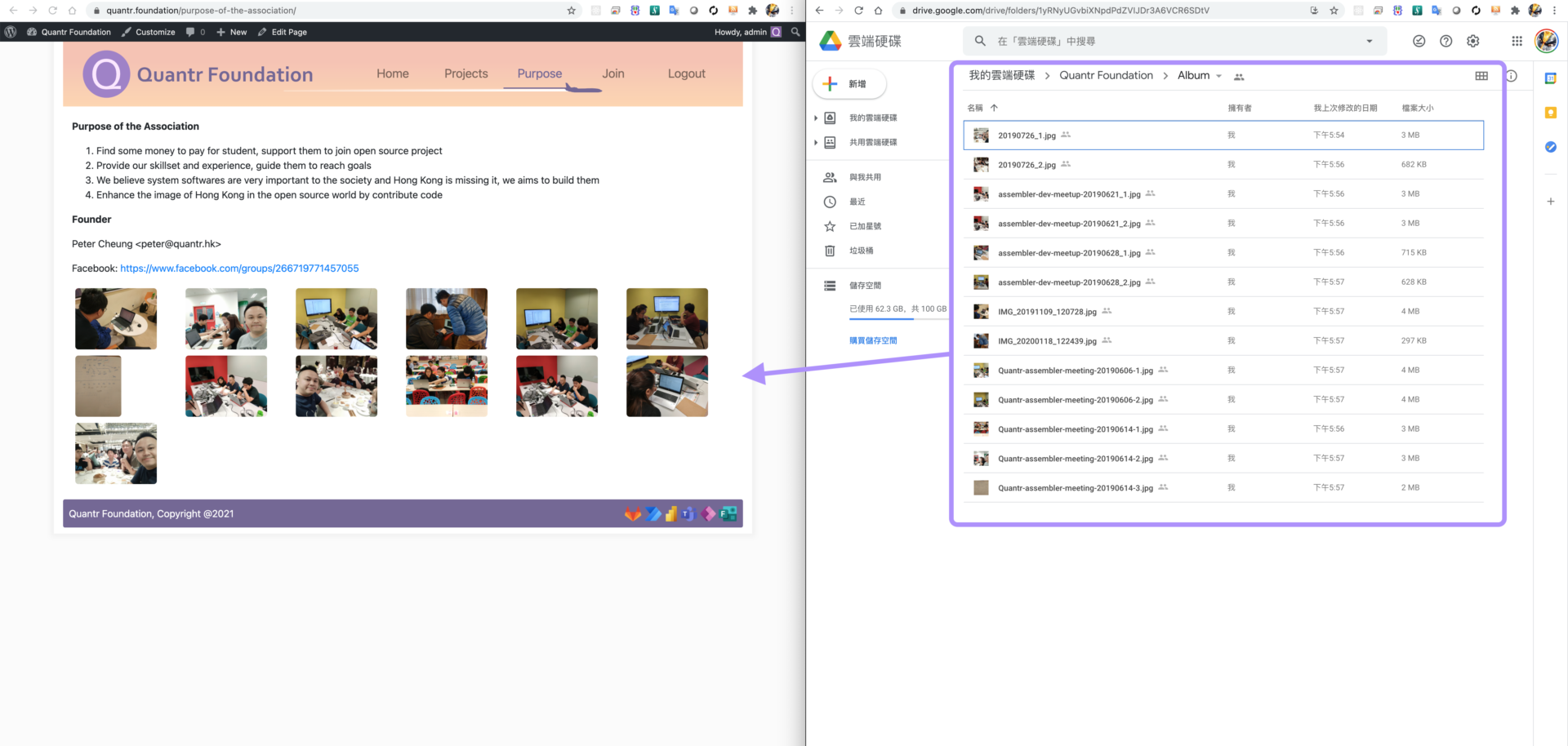Screen dimensions: 1568x746
Task: Open Google Tasks from the side panel
Action: coord(1551,148)
